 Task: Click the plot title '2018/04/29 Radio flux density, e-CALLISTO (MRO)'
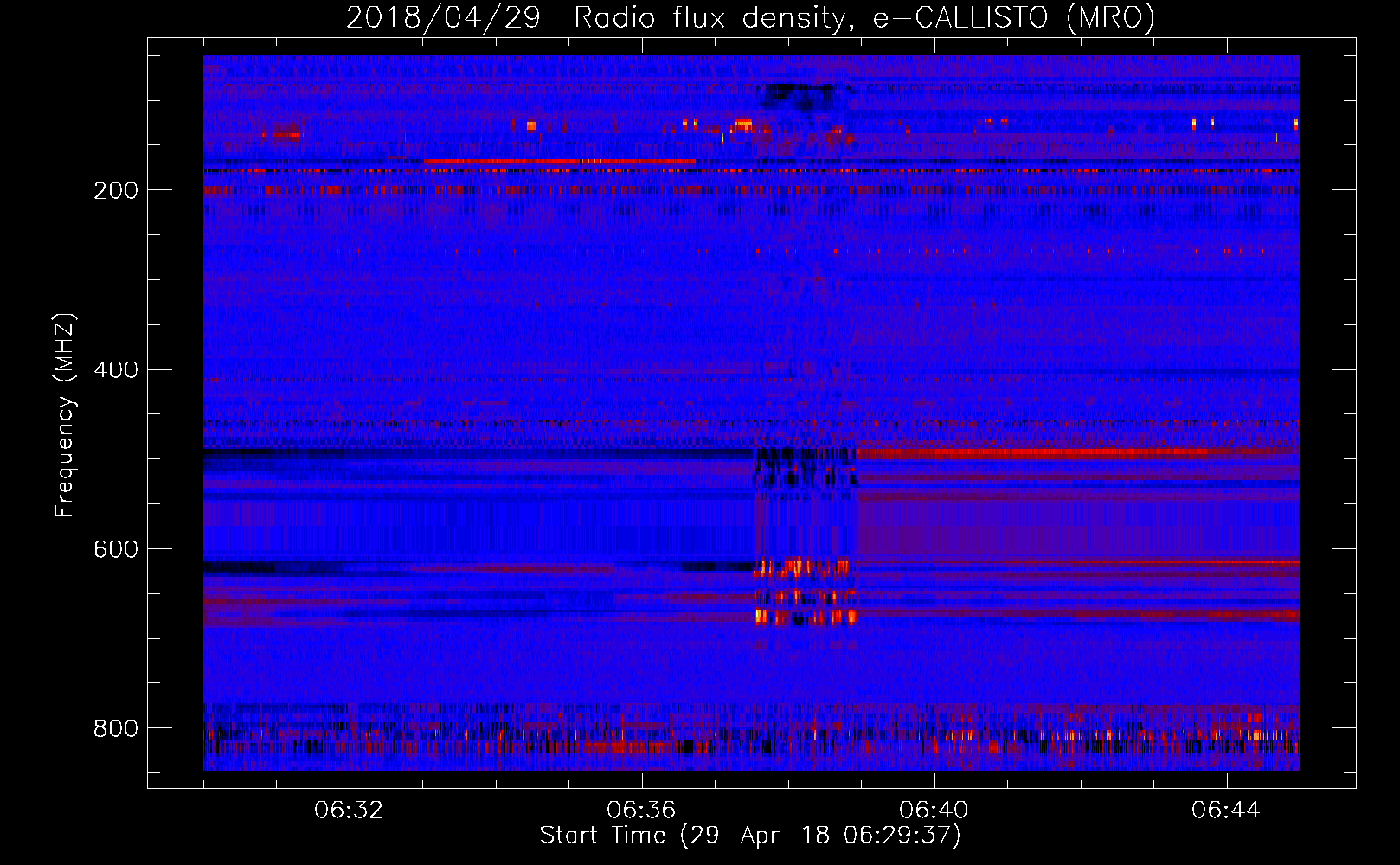pyautogui.click(x=750, y=17)
